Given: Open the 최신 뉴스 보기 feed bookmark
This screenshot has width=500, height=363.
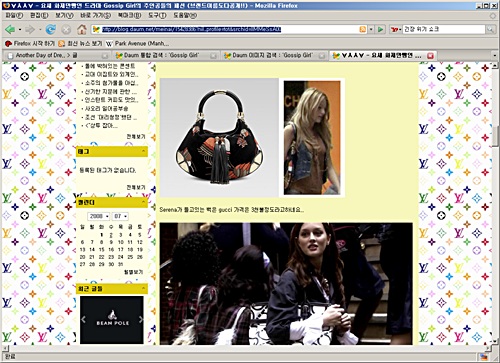Looking at the screenshot, I should 80,43.
